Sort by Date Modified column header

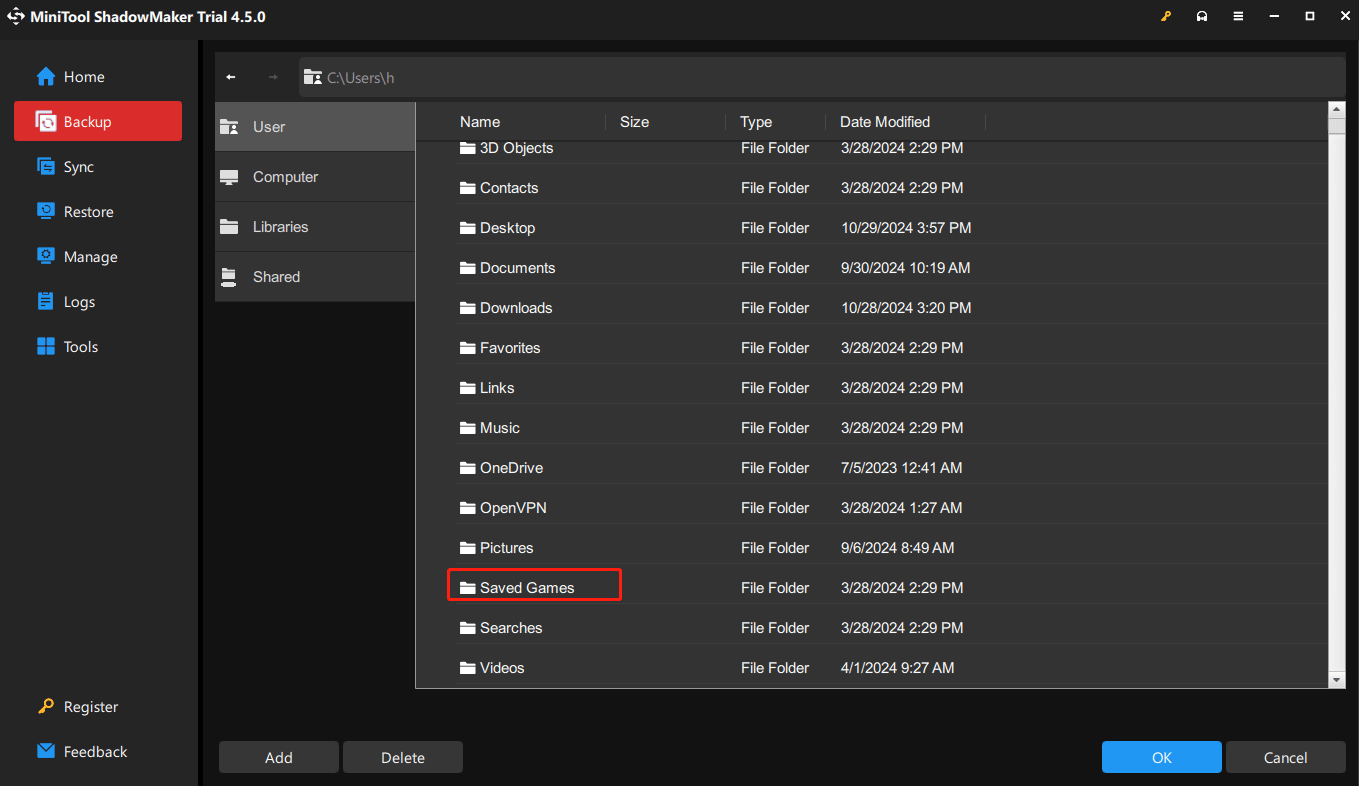pyautogui.click(x=885, y=122)
